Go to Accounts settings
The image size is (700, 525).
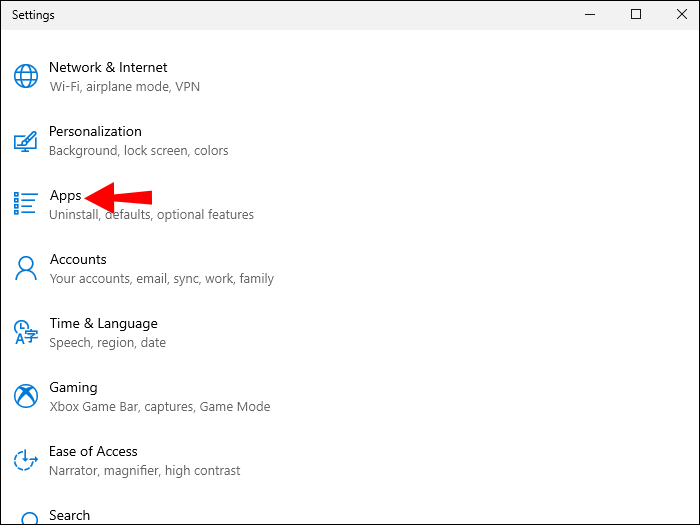78,259
